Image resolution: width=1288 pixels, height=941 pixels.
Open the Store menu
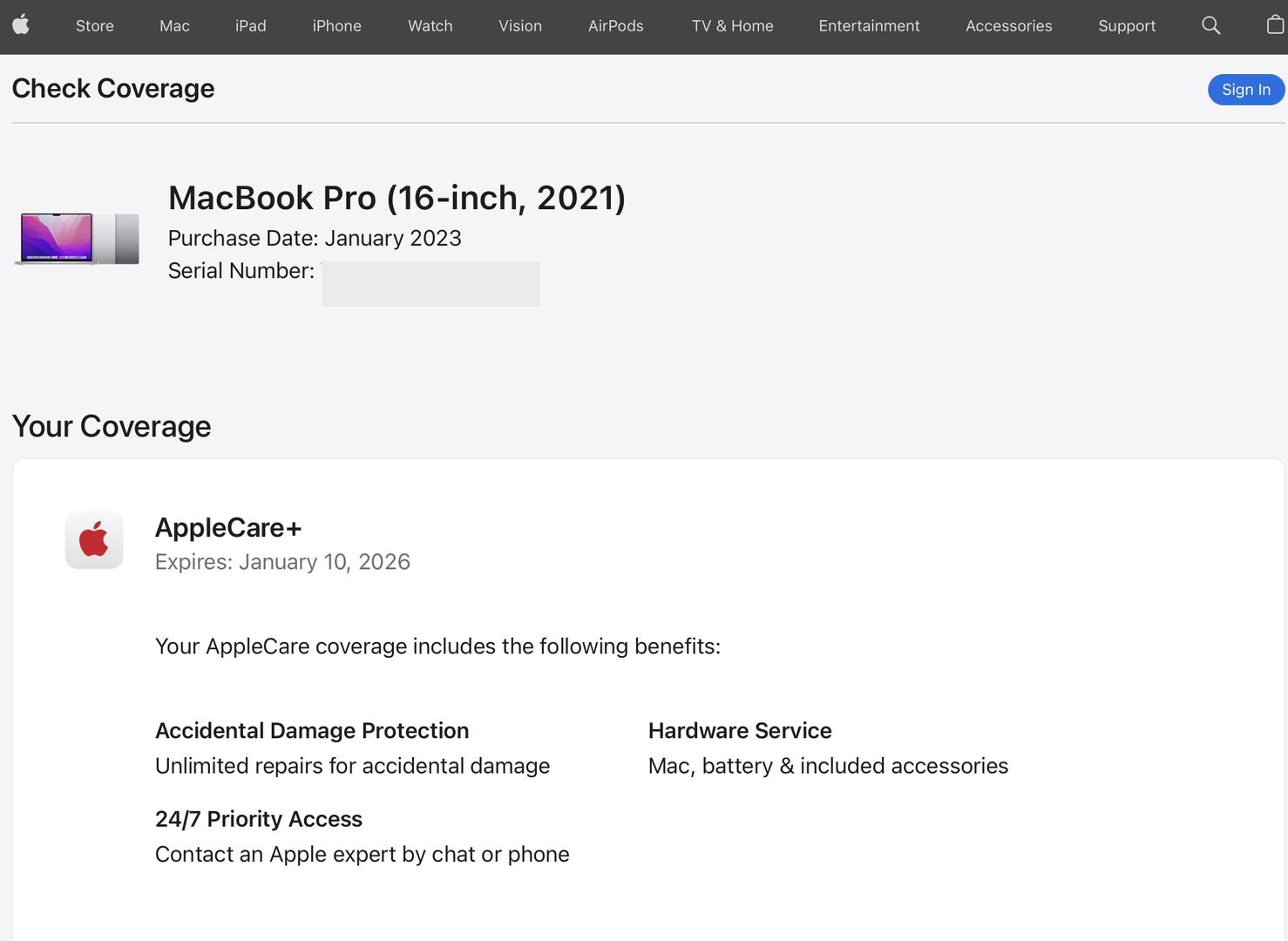point(95,26)
